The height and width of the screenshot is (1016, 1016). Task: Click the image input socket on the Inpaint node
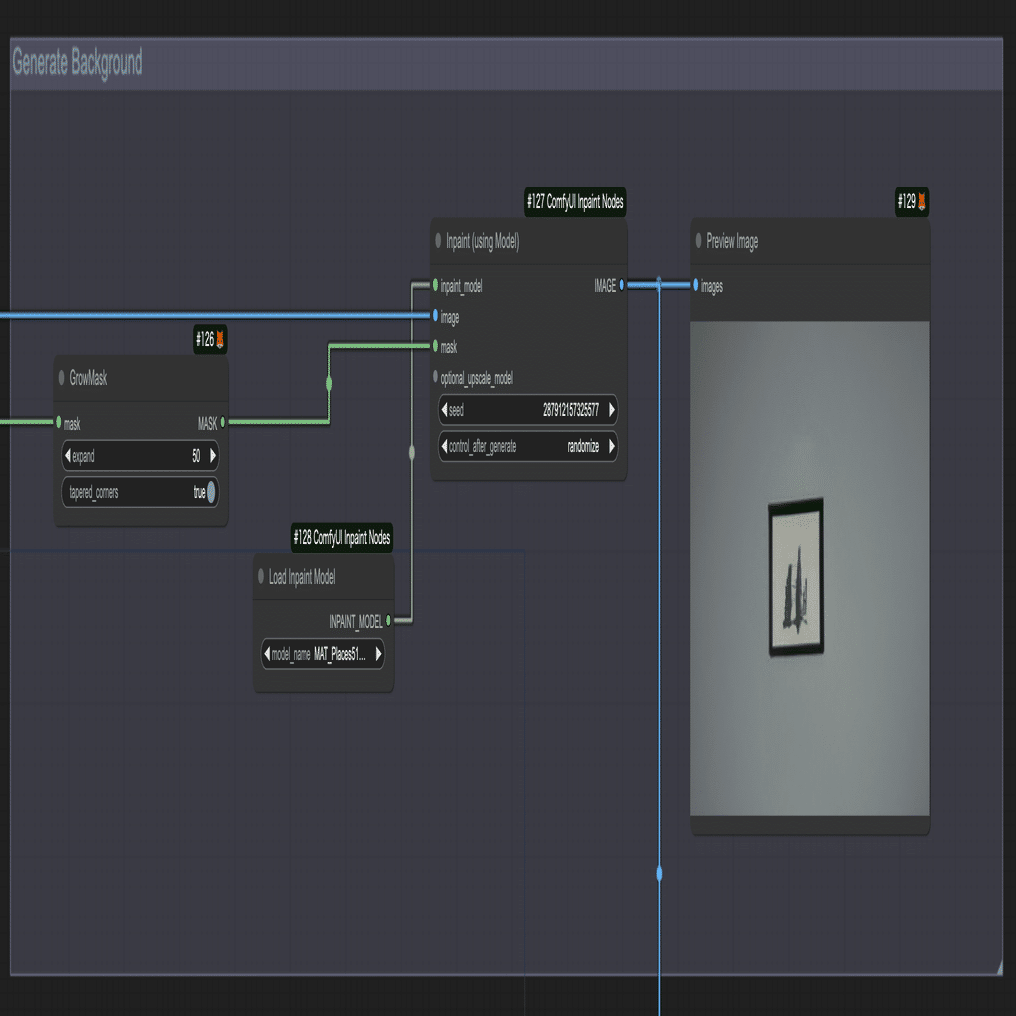pyautogui.click(x=435, y=316)
